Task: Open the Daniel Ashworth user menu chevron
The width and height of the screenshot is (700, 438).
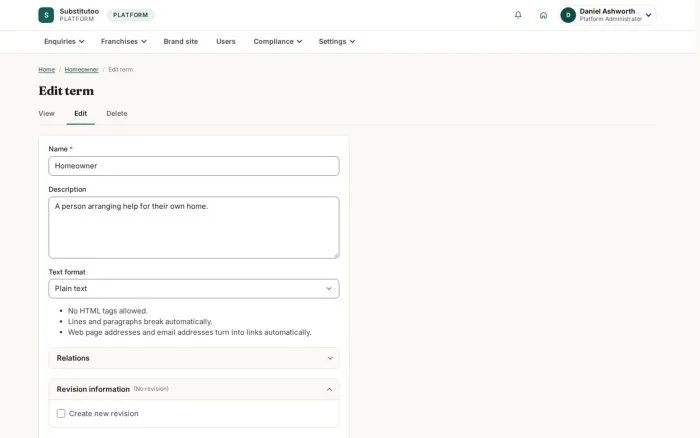Action: [648, 15]
